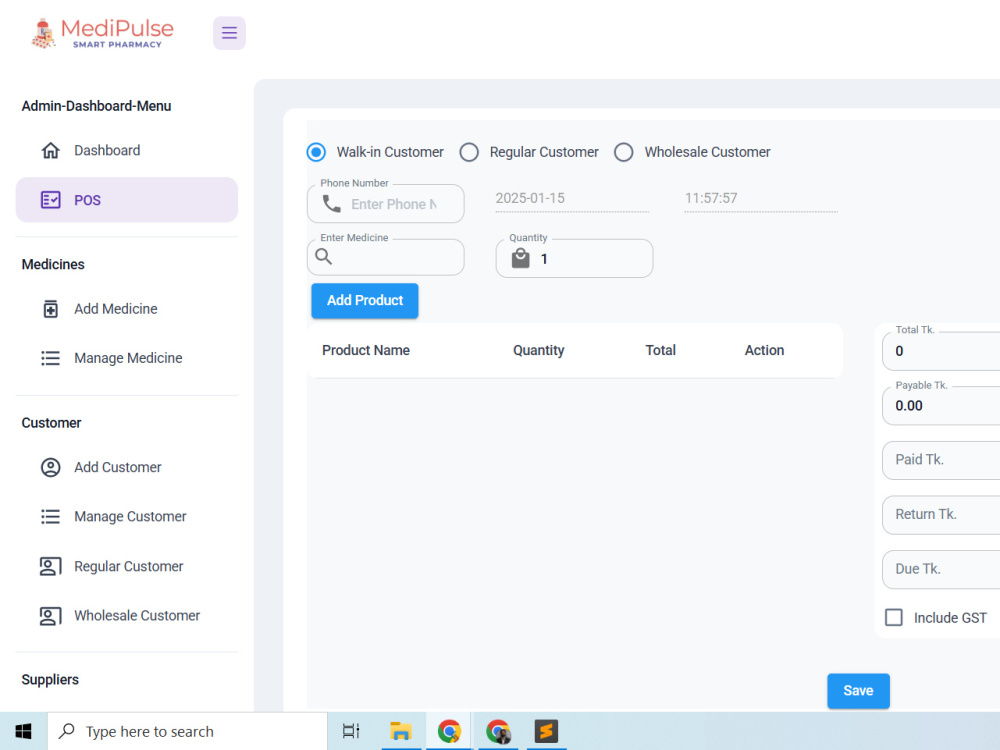The height and width of the screenshot is (750, 1000).
Task: Click the Total Tk. field
Action: pos(941,351)
